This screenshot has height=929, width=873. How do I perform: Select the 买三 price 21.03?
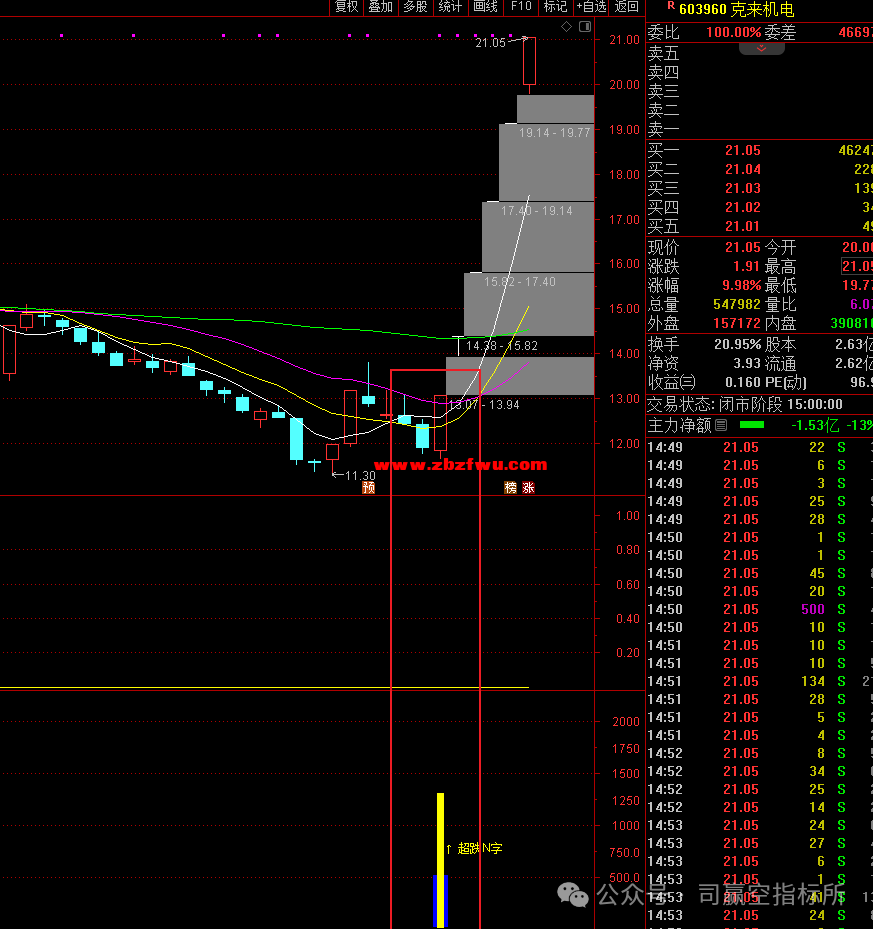743,188
